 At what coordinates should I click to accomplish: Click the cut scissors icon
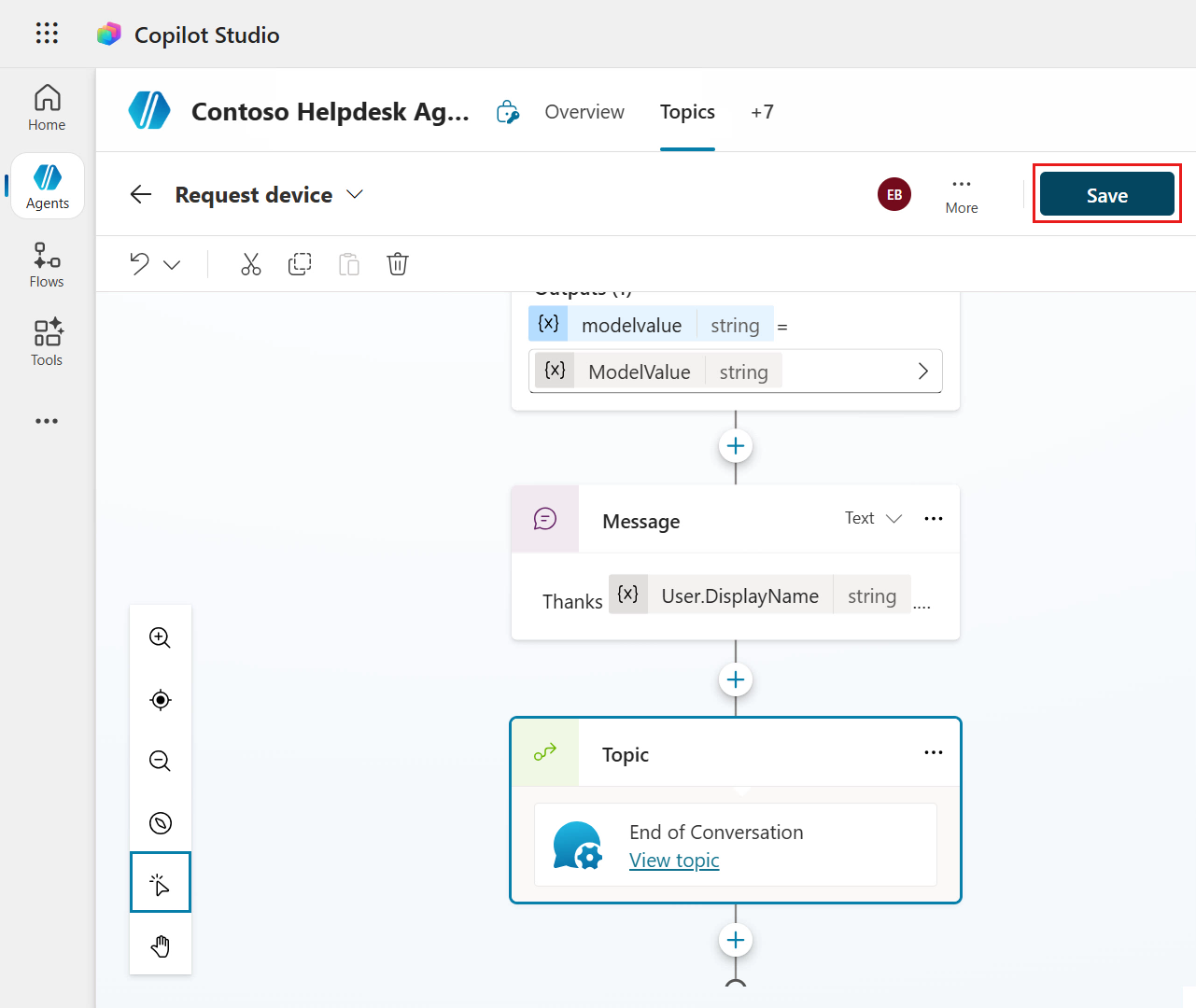click(251, 264)
